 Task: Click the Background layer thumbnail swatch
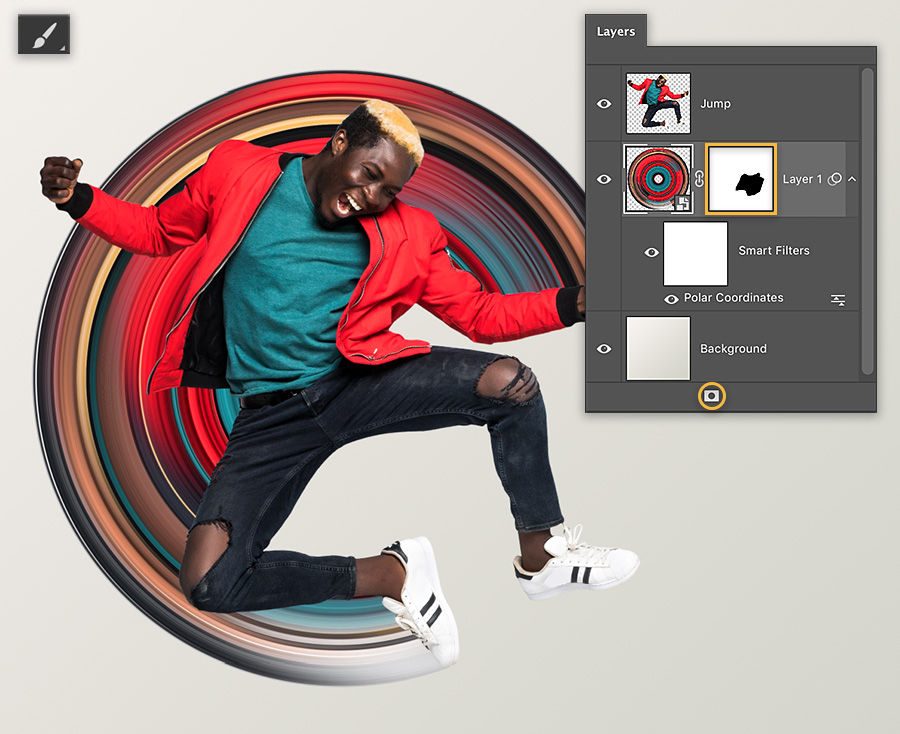coord(658,348)
